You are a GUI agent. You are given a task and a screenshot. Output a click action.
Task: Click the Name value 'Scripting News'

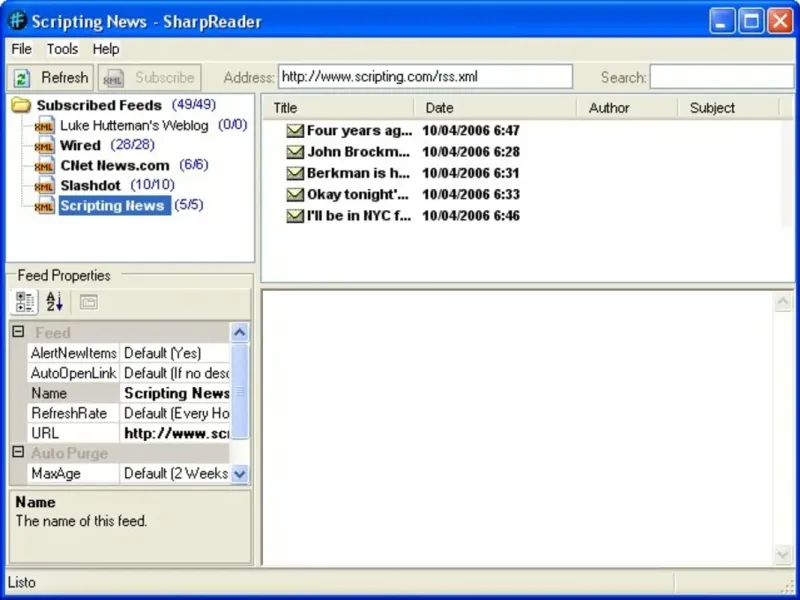(177, 393)
